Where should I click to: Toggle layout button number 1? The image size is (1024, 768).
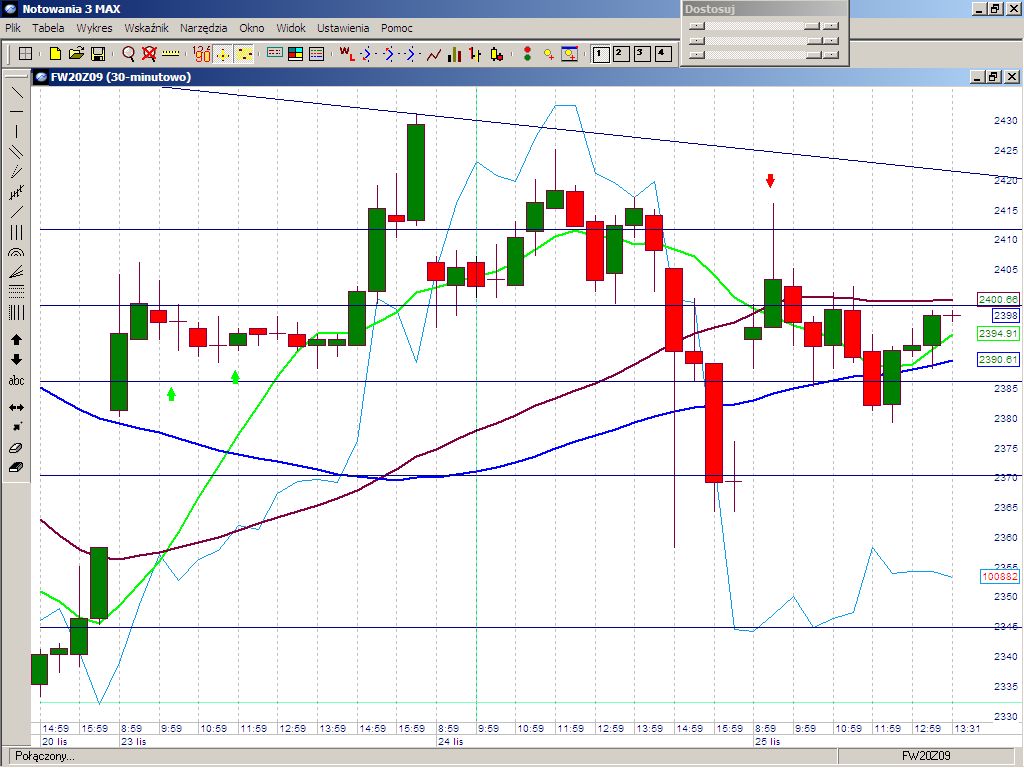tap(600, 54)
